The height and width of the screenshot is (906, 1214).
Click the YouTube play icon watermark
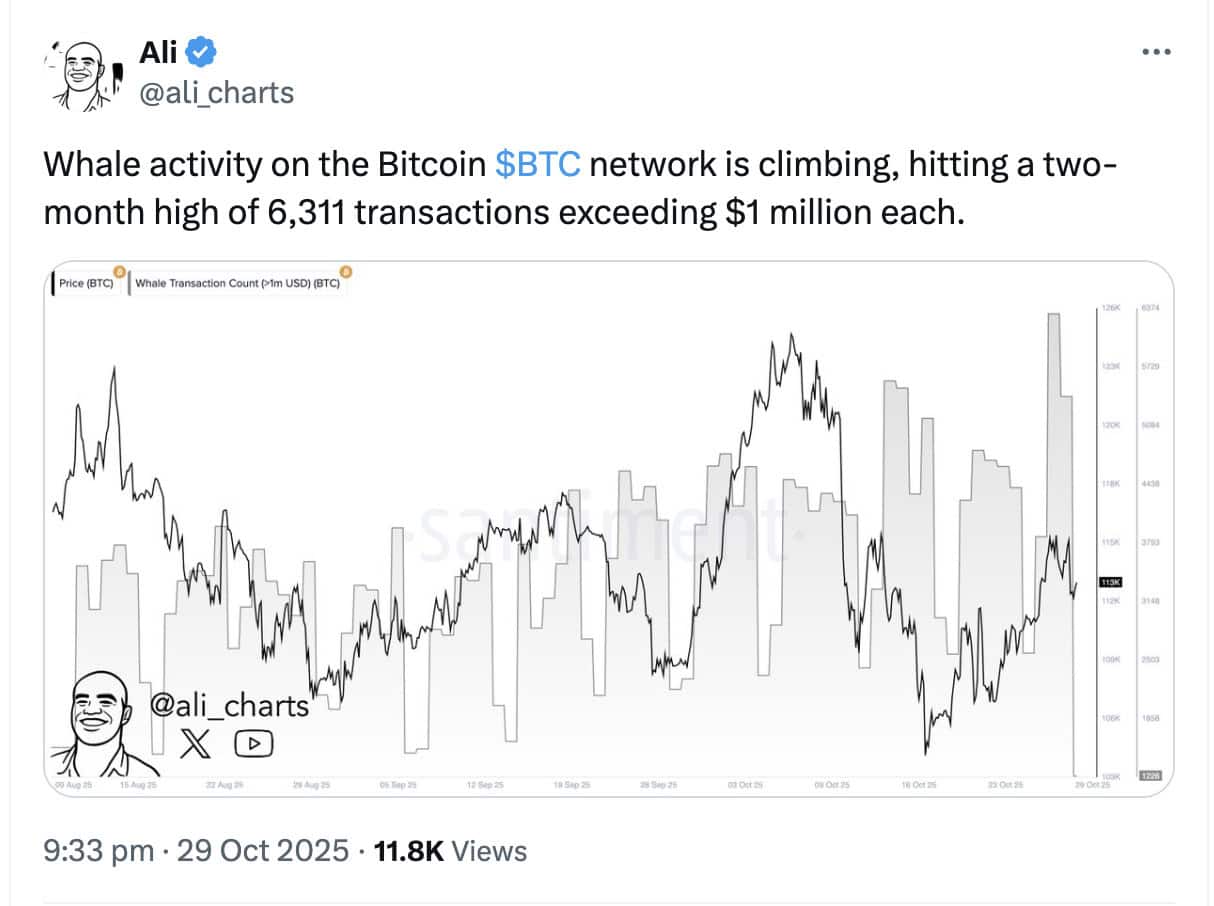click(253, 744)
